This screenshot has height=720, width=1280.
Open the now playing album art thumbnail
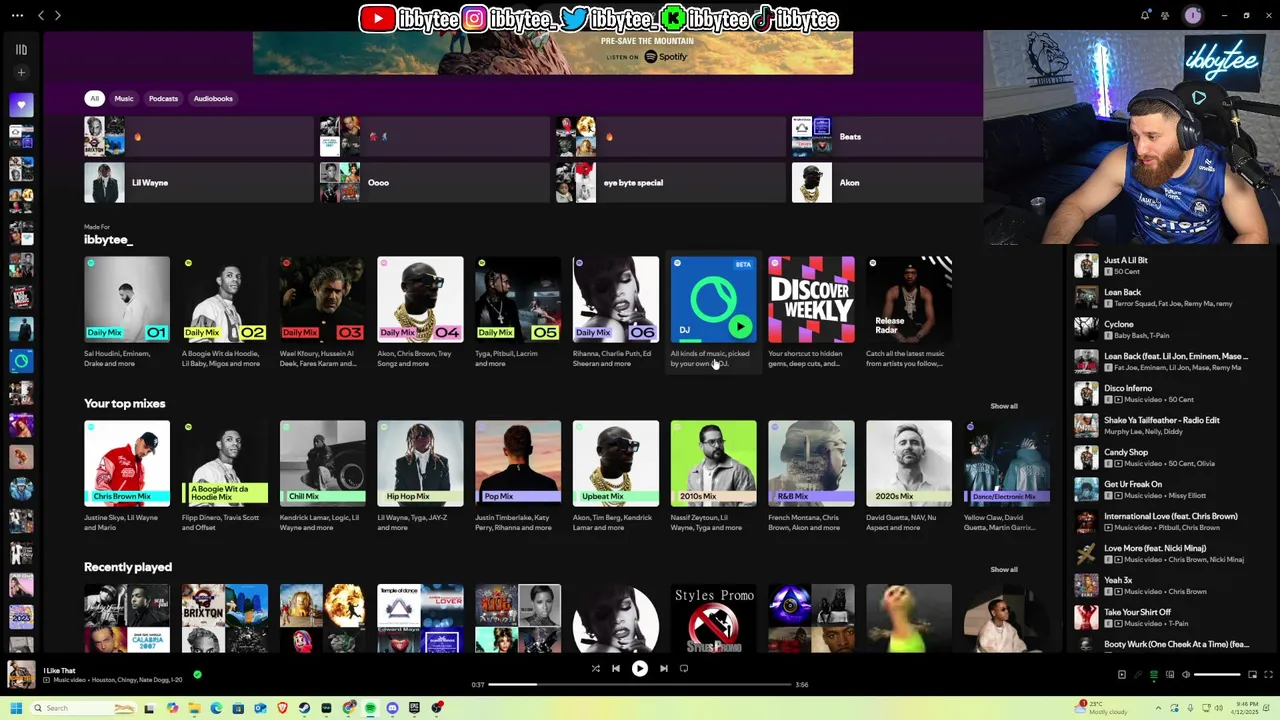[x=21, y=675]
